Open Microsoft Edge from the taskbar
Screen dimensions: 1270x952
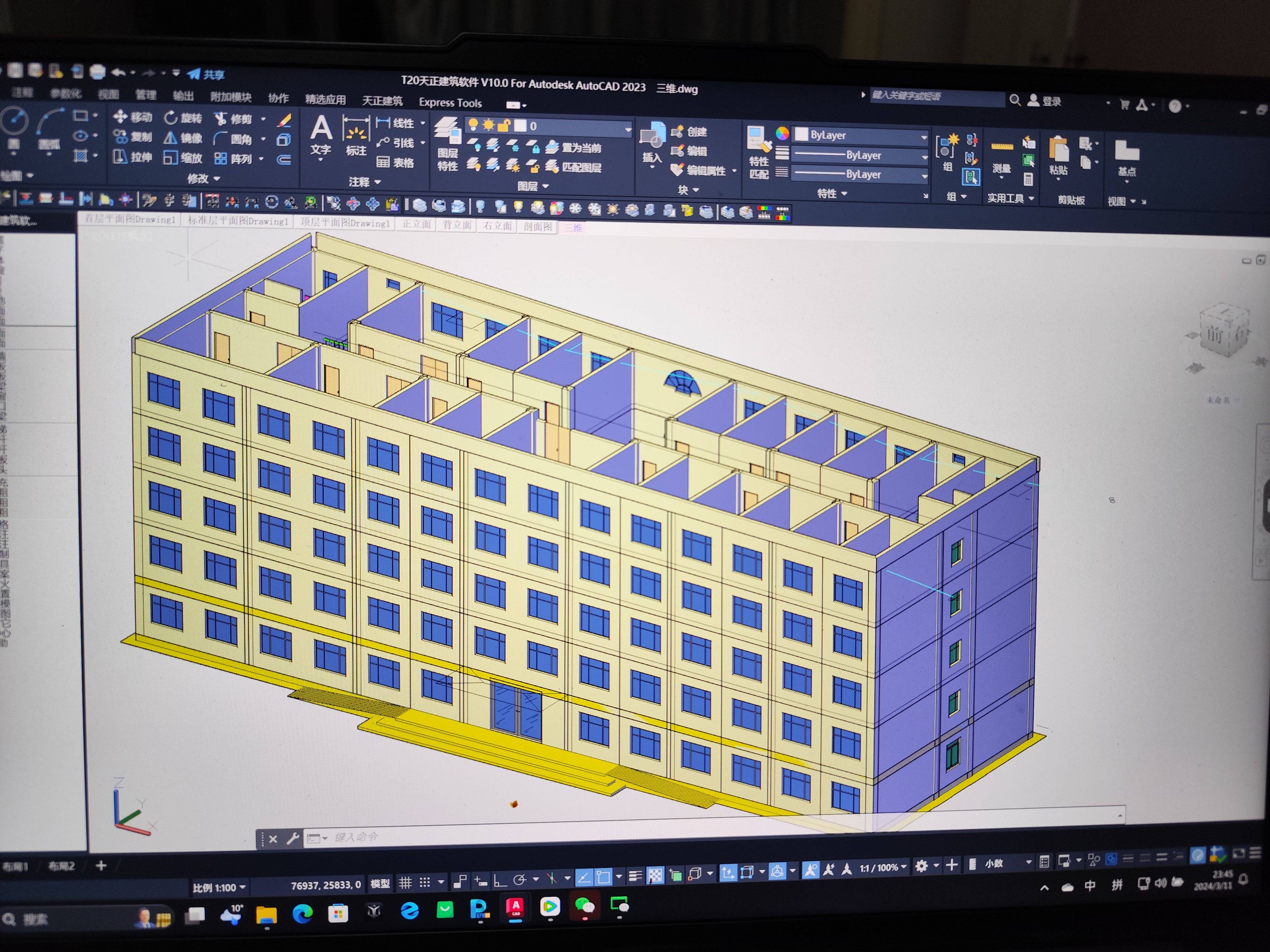(303, 913)
